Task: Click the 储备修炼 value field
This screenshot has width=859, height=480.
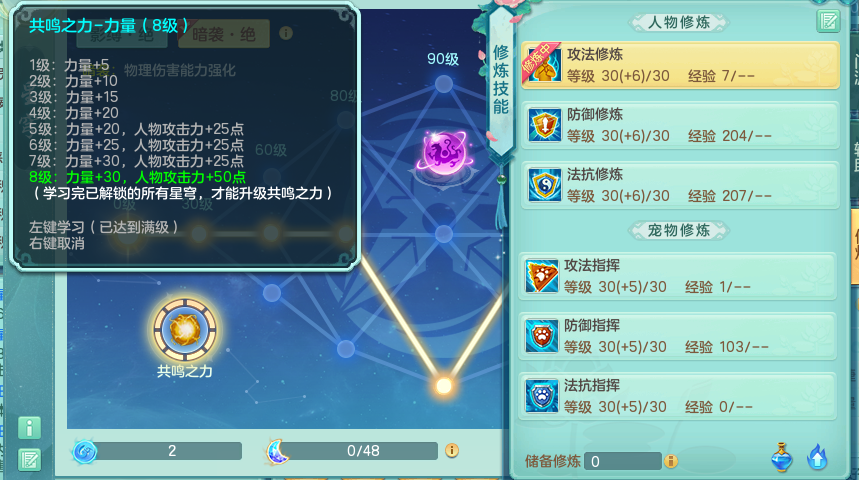Action: click(623, 461)
